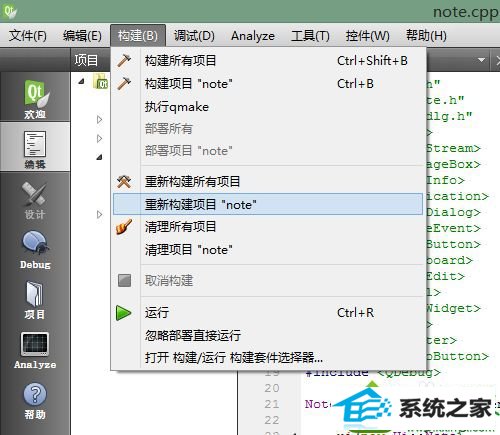Click the green 运行 run arrow icon
Screen dimensions: 500x435
(x=124, y=313)
